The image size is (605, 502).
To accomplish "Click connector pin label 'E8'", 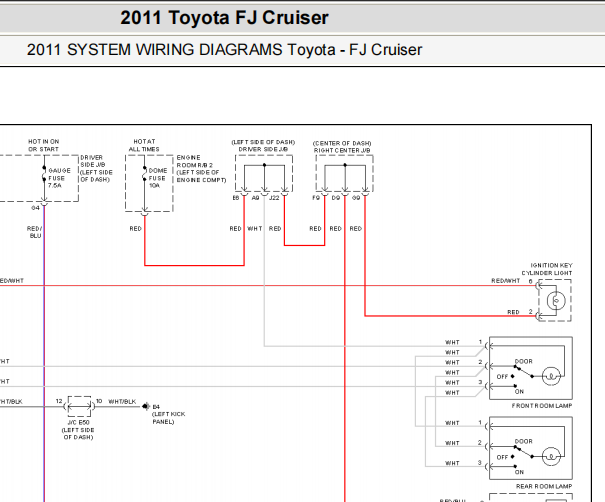I will [x=236, y=198].
